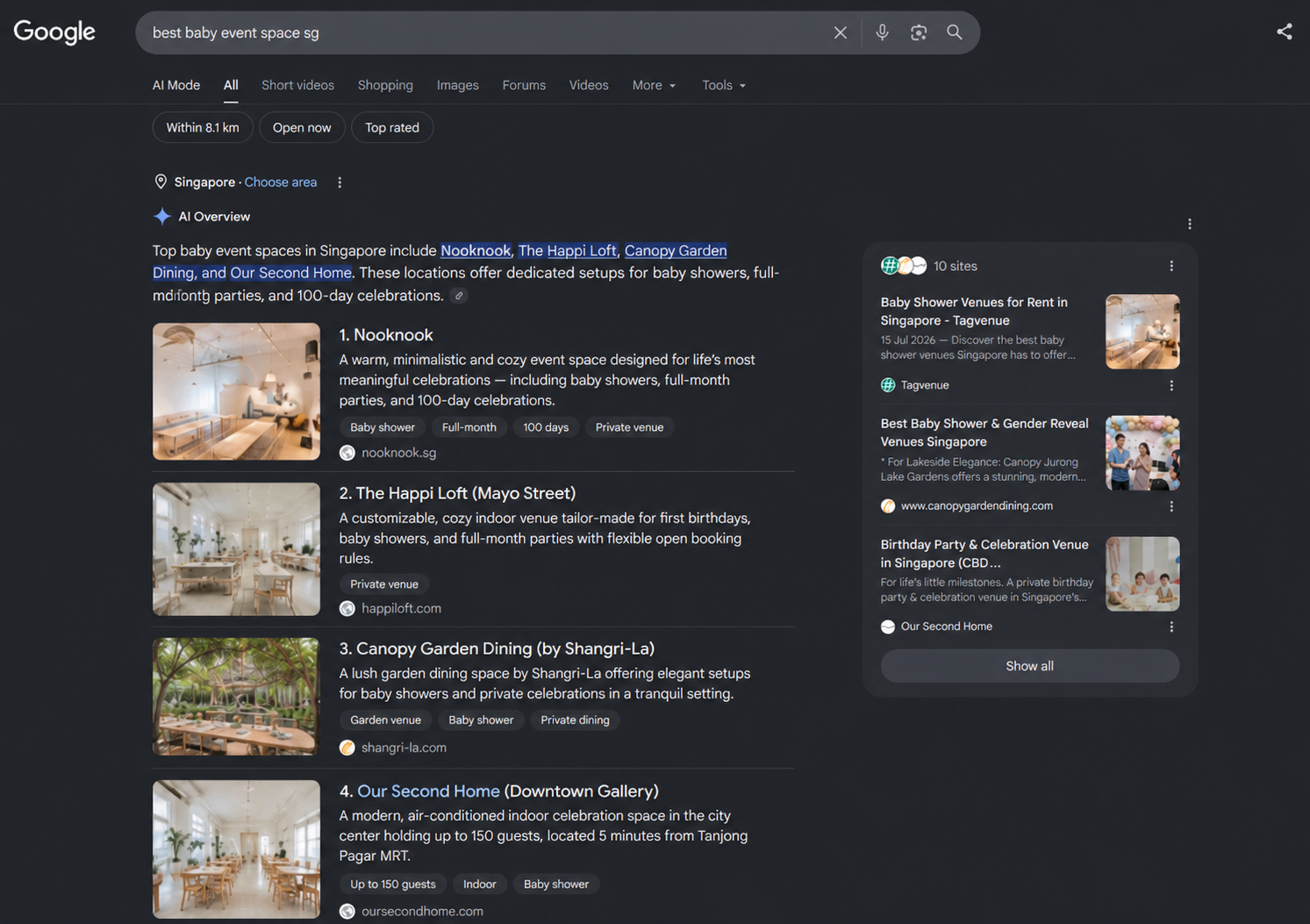Open the Nooknook link in overview text
The height and width of the screenshot is (924, 1310).
coord(476,250)
